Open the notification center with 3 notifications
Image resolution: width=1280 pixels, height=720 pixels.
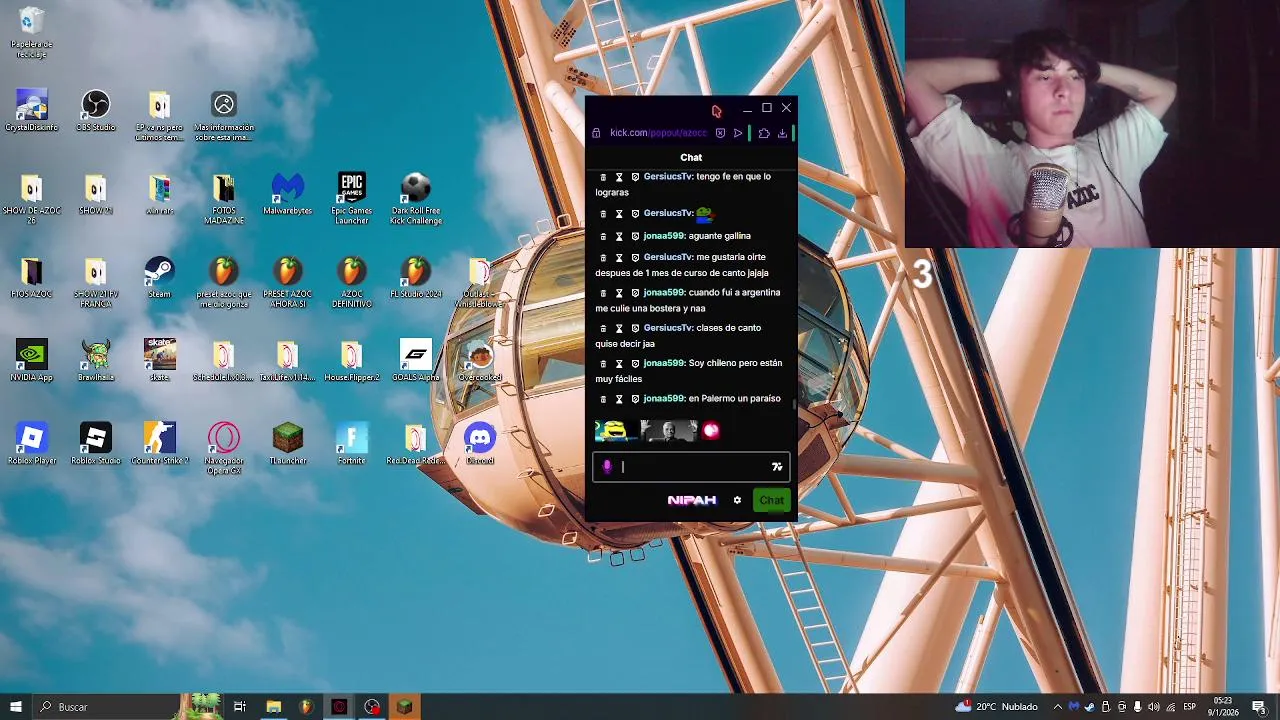(x=1259, y=707)
